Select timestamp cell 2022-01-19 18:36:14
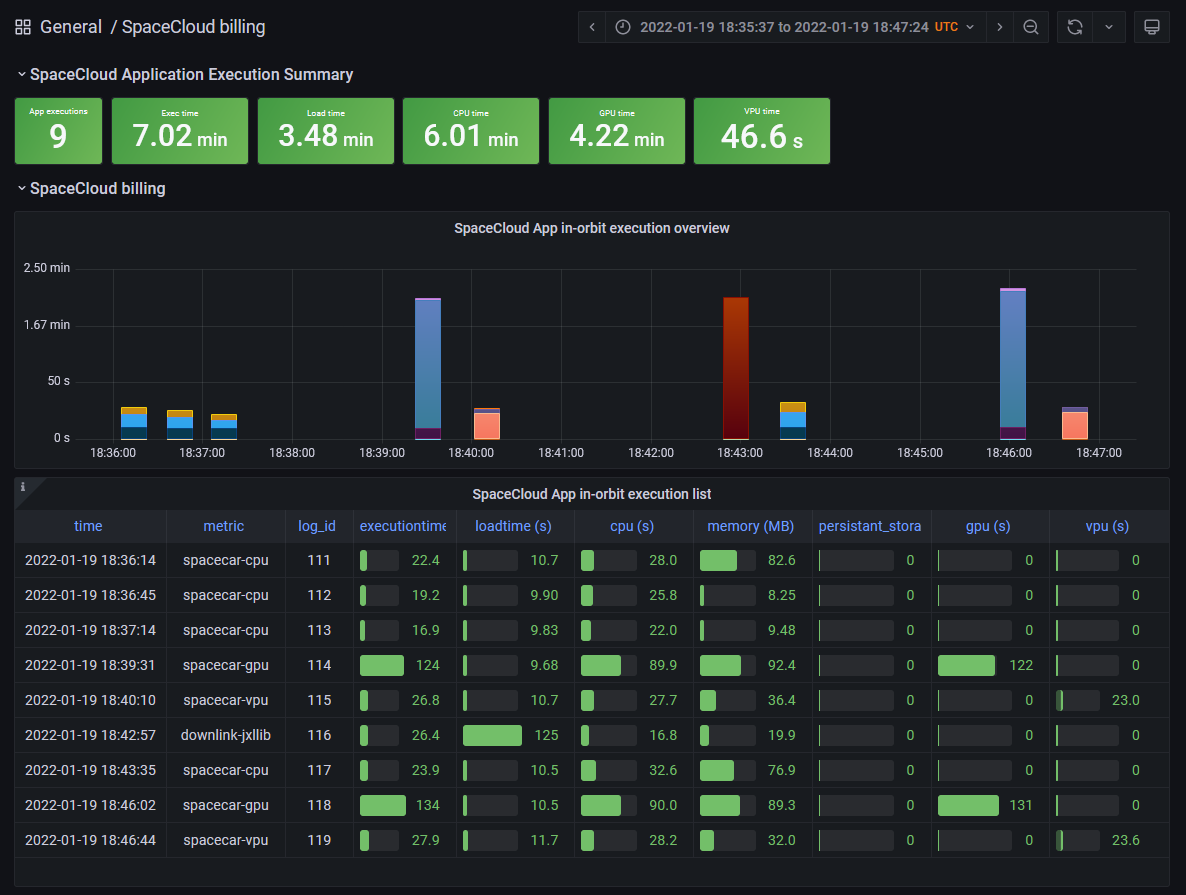 coord(90,561)
